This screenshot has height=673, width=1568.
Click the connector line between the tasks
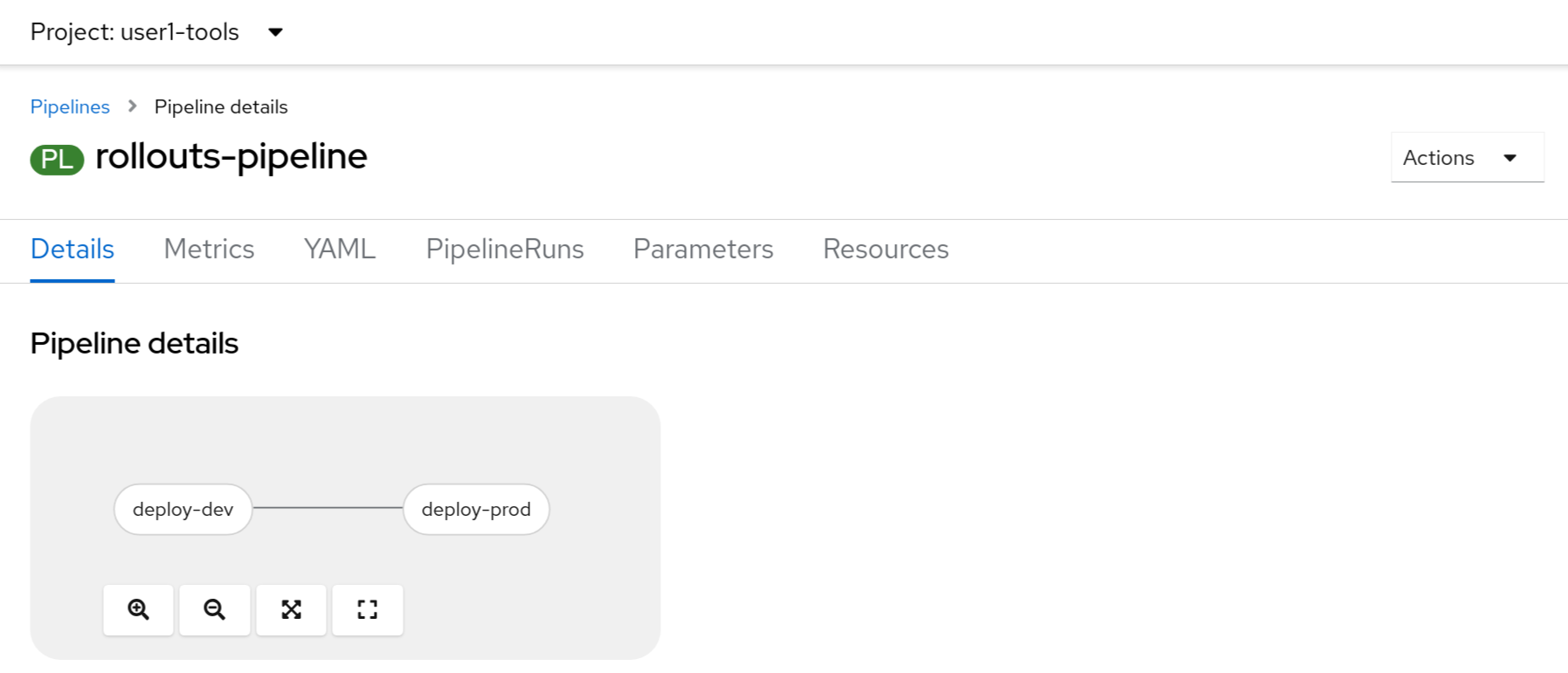(x=328, y=508)
